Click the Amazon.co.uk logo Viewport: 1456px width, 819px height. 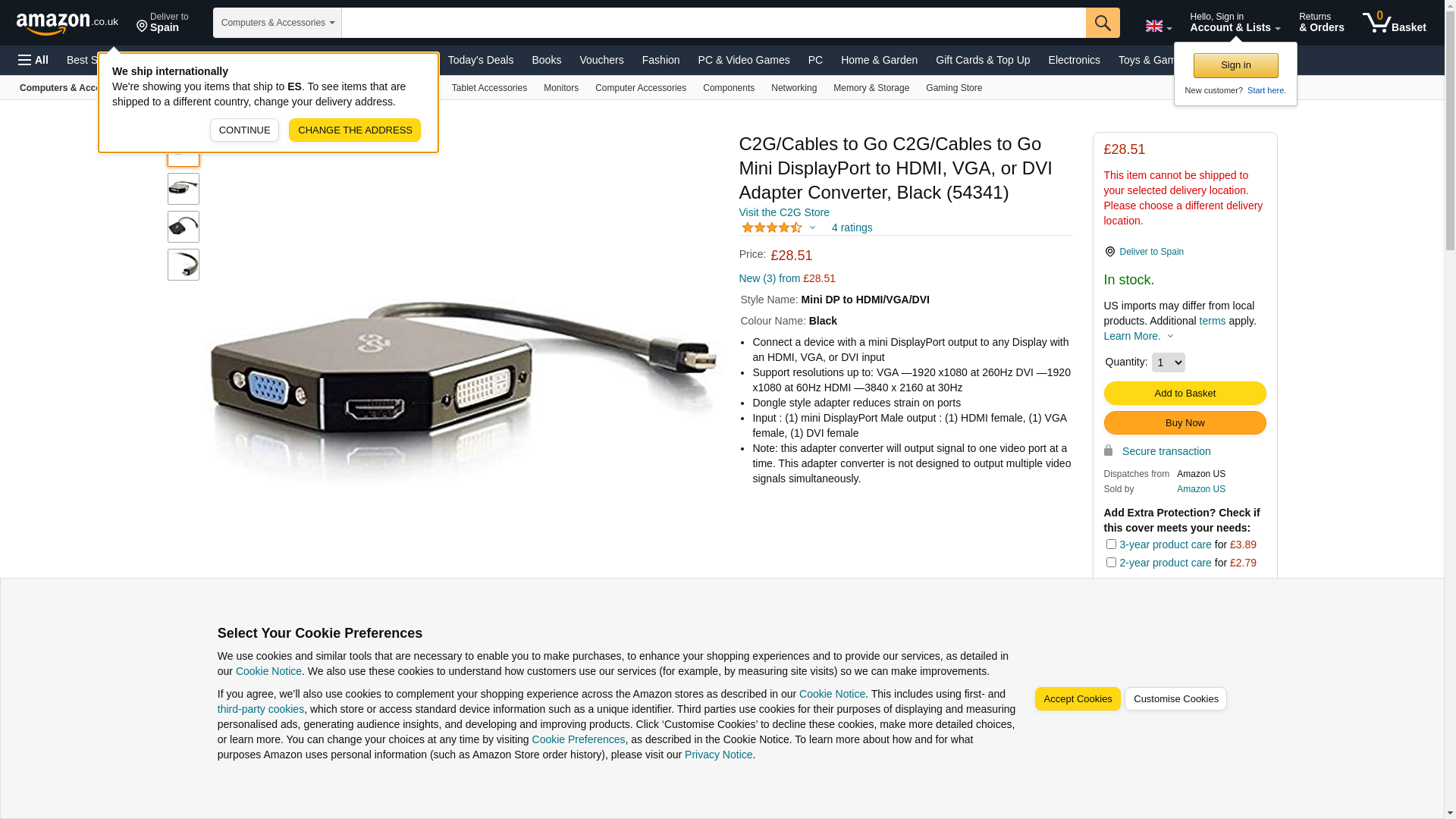click(67, 23)
